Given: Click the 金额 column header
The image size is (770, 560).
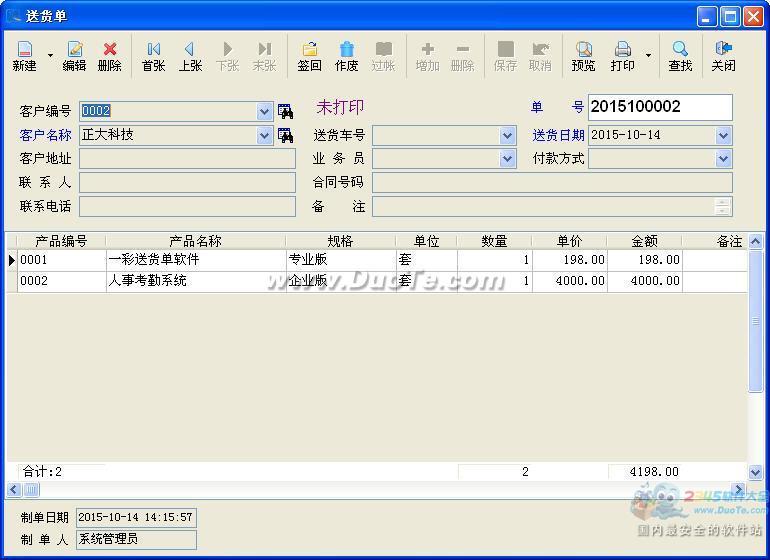Looking at the screenshot, I should 644,241.
